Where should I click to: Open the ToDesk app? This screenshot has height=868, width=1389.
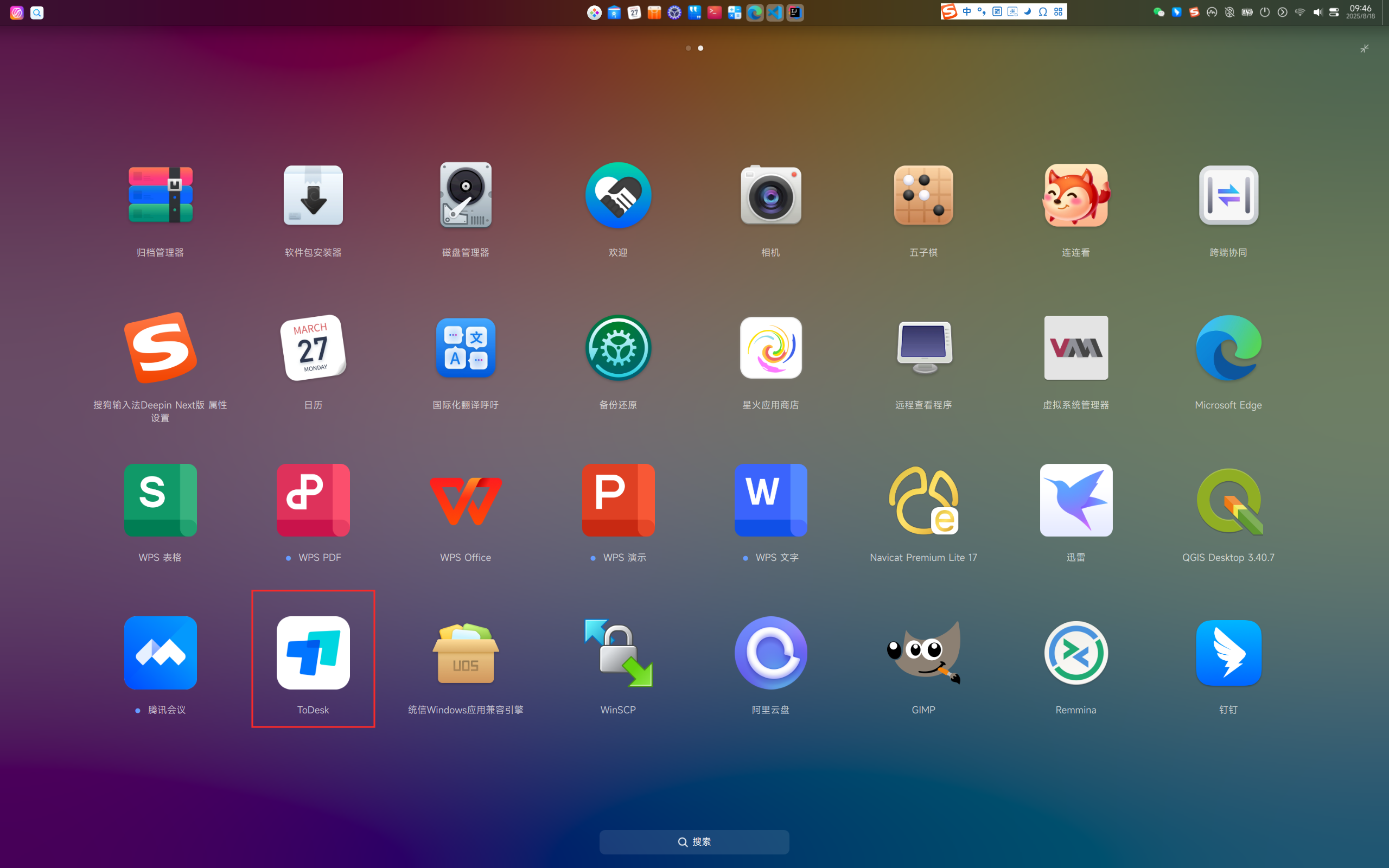313,653
